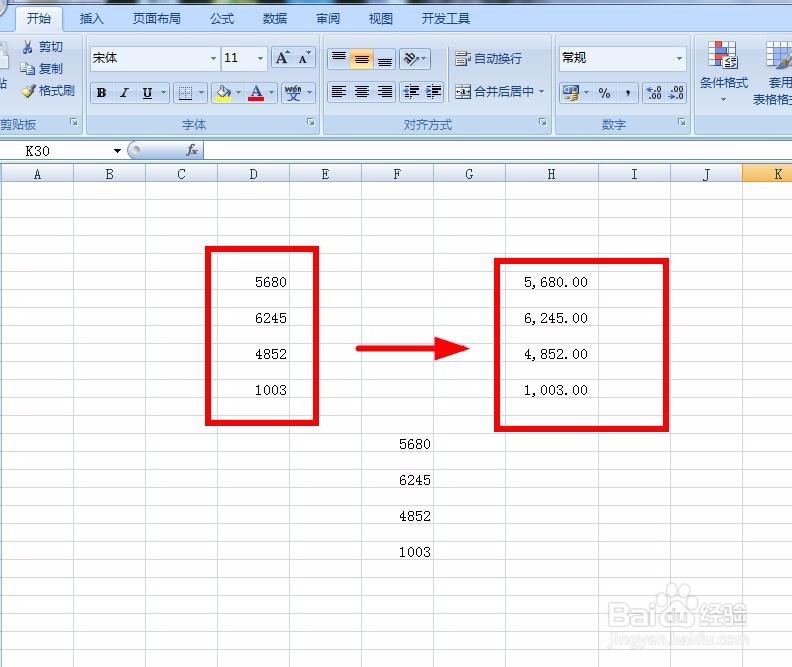
Task: Apply cell borders icon
Action: (185, 93)
